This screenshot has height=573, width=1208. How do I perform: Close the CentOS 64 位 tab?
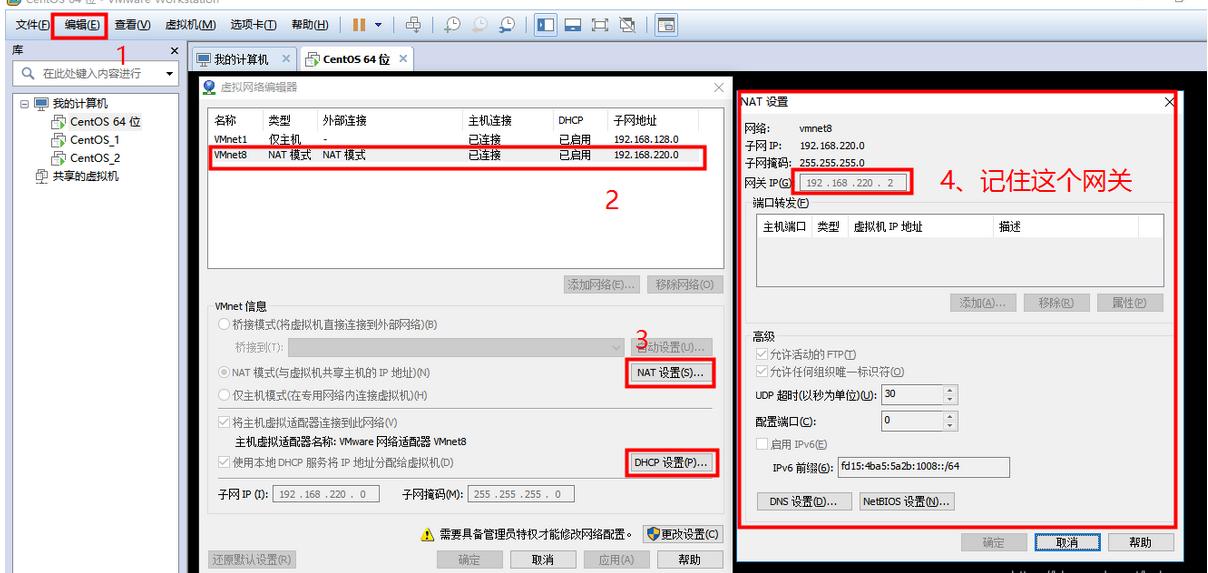[x=403, y=59]
